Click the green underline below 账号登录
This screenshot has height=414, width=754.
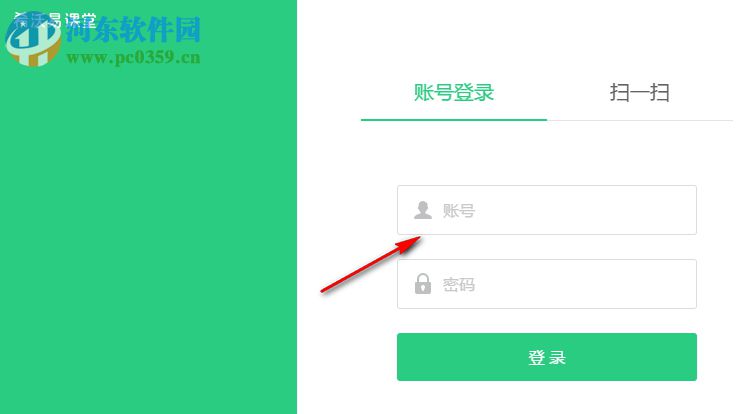point(454,120)
